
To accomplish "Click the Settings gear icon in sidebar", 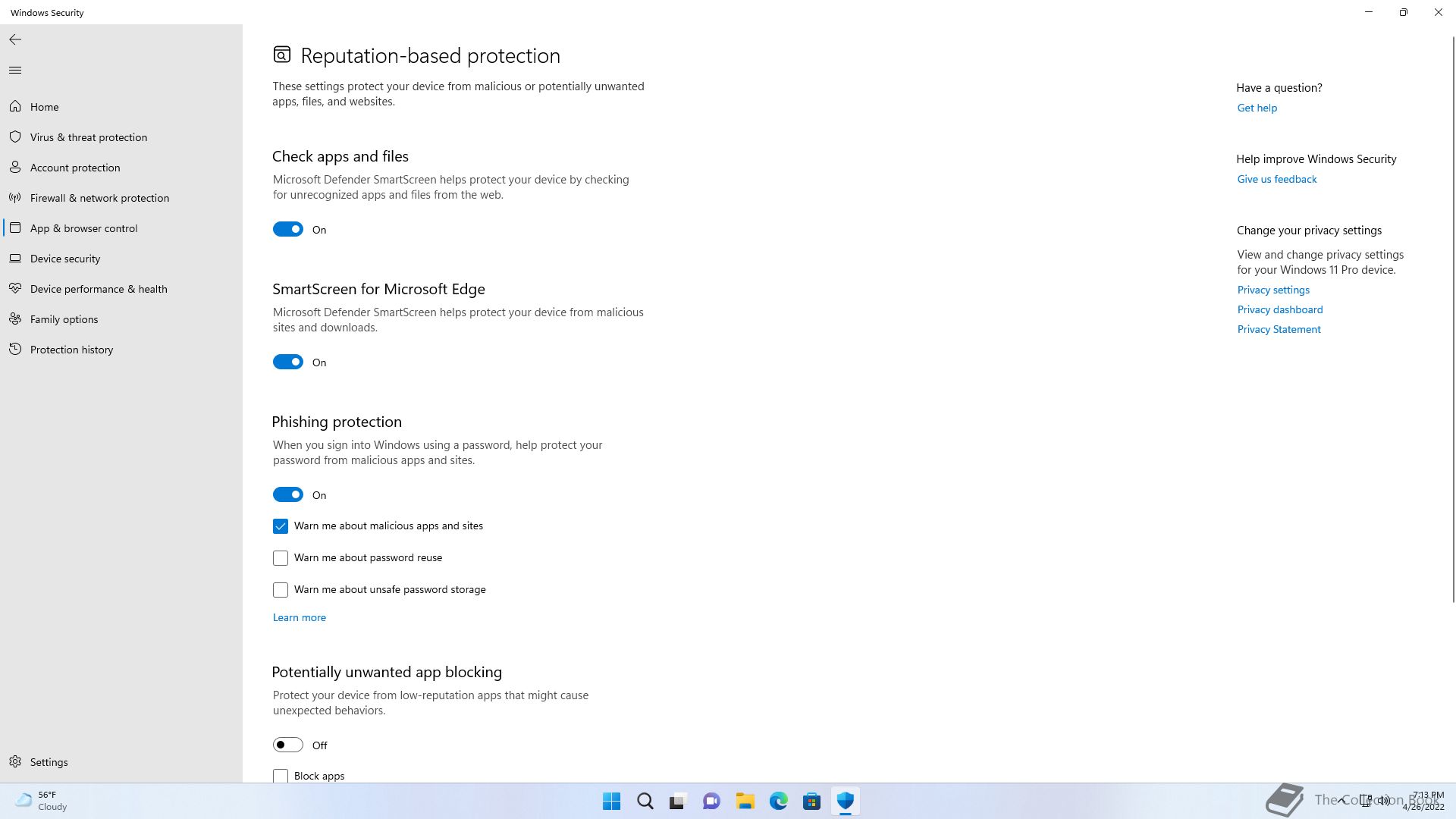I will [15, 761].
